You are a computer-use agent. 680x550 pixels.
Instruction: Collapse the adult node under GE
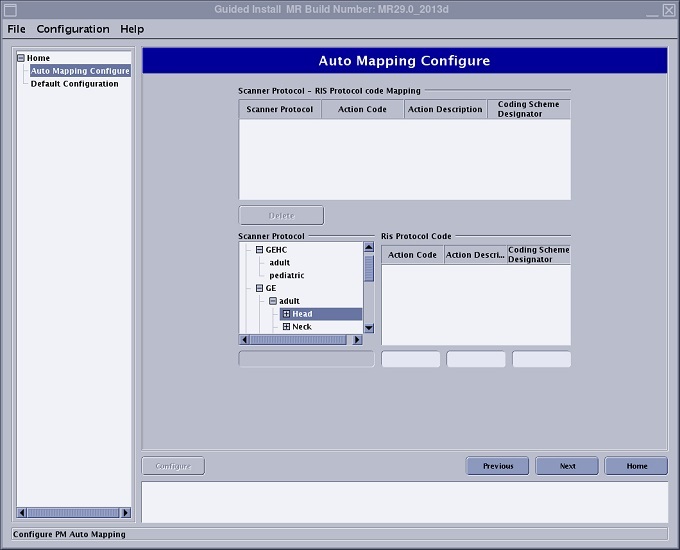272,301
